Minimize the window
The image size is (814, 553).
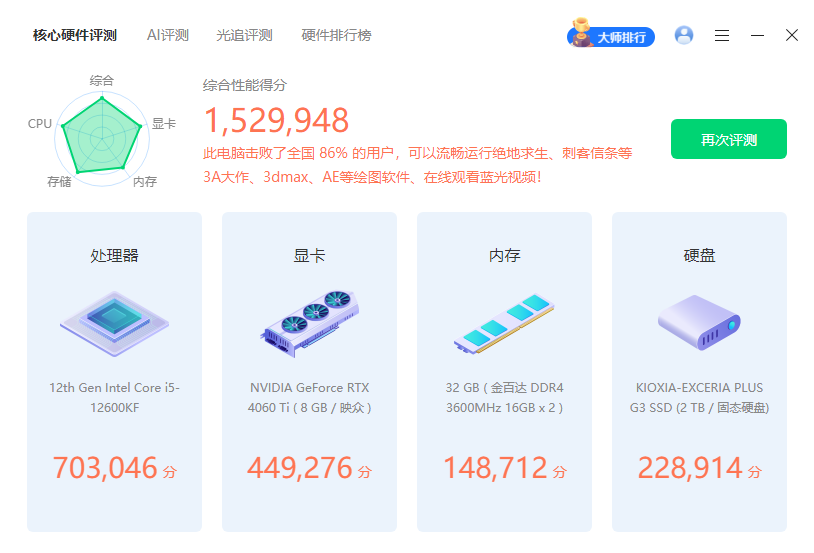tap(757, 35)
